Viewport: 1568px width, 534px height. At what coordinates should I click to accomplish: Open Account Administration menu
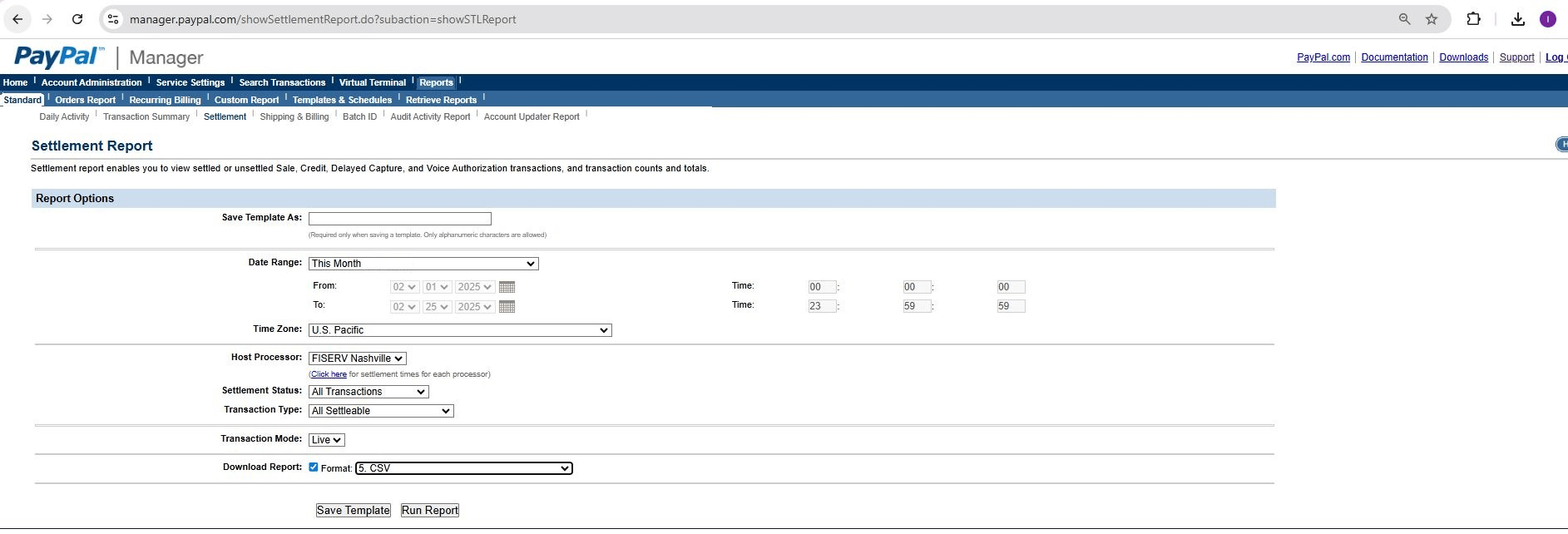tap(92, 82)
